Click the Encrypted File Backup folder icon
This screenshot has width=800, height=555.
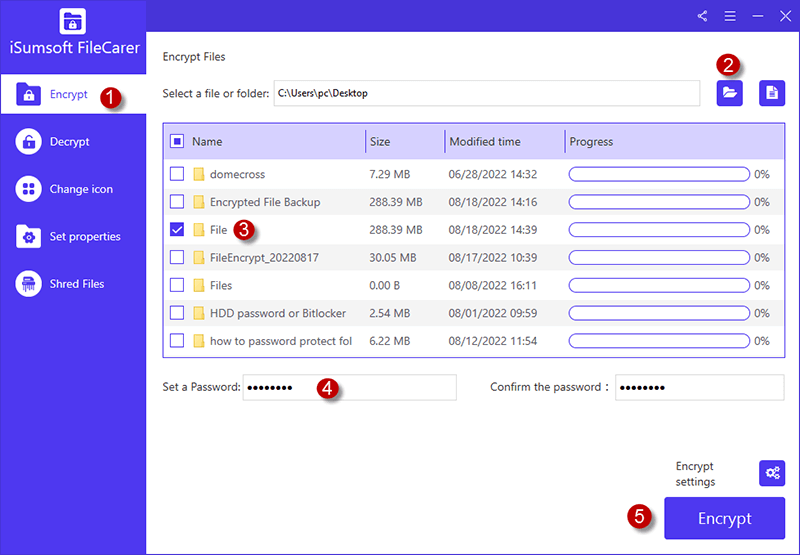coord(199,202)
